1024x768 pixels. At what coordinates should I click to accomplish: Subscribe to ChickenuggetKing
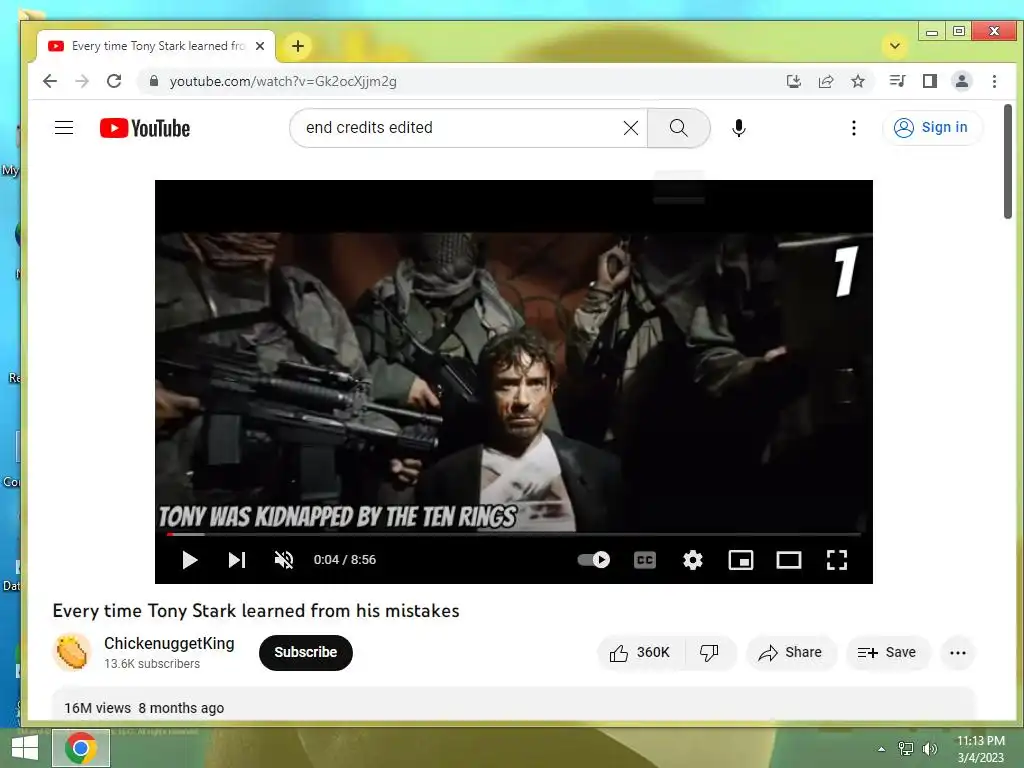tap(306, 652)
